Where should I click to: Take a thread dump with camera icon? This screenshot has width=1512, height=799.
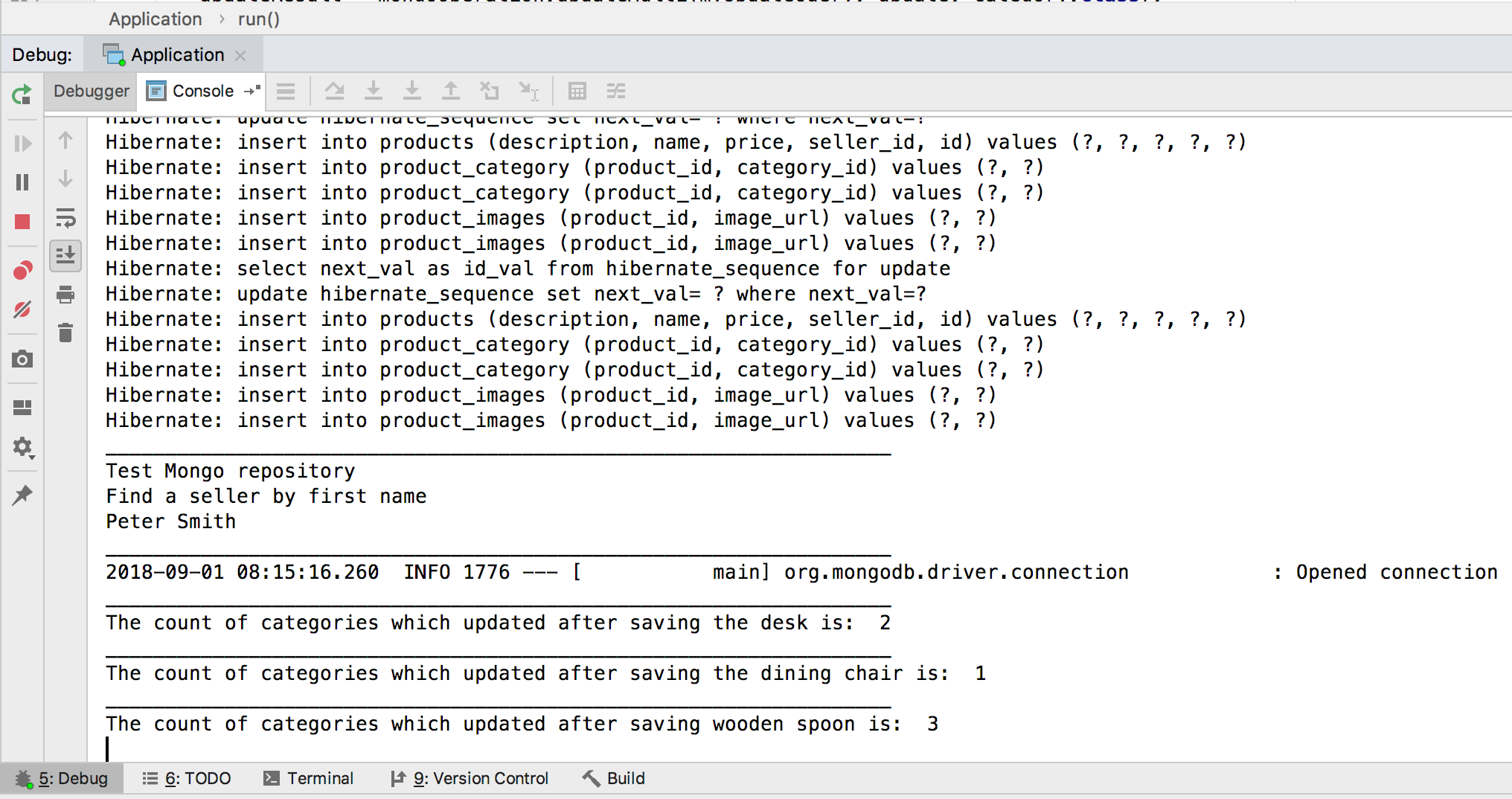coord(22,359)
